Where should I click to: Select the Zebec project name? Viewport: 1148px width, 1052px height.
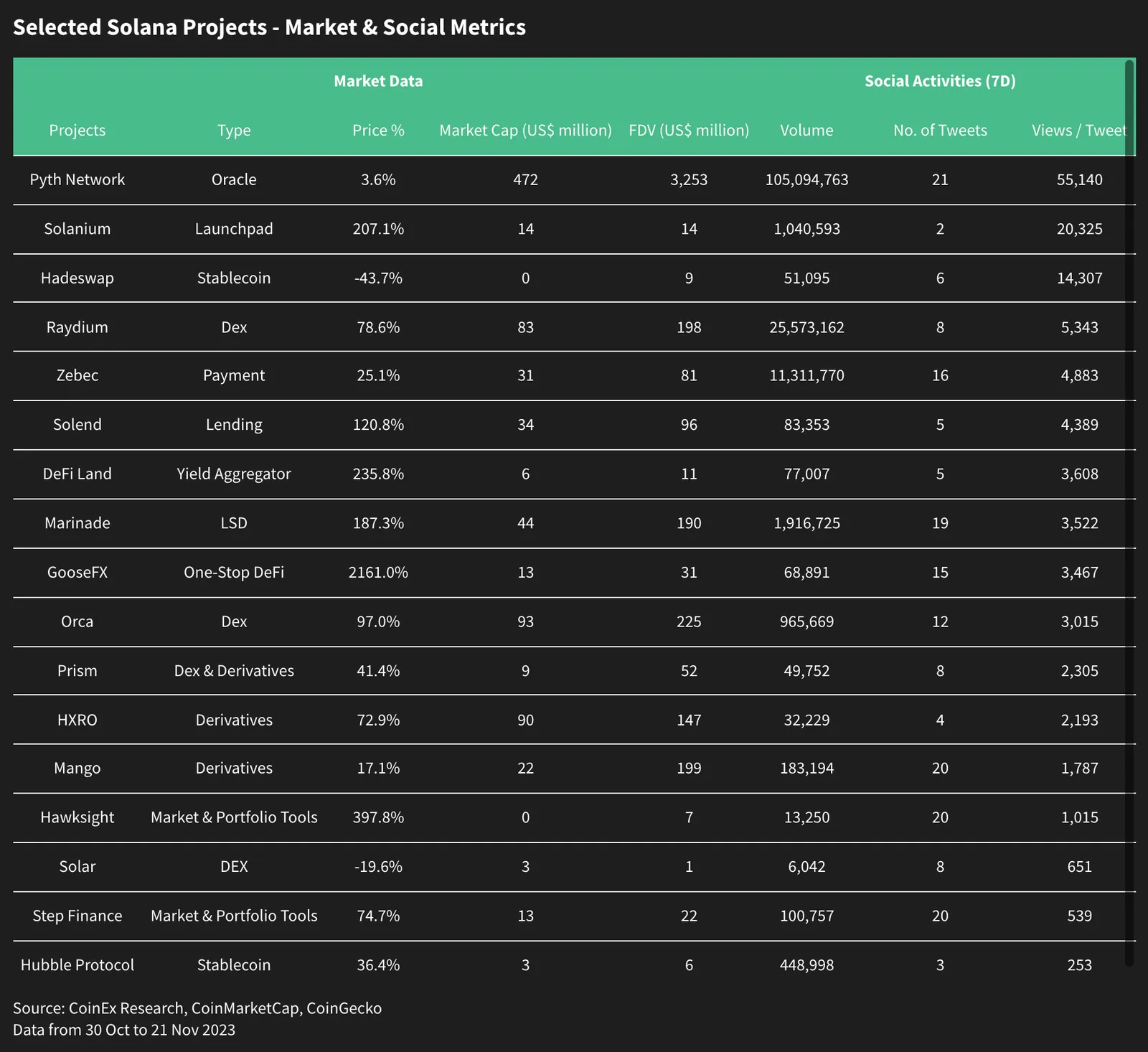point(77,375)
